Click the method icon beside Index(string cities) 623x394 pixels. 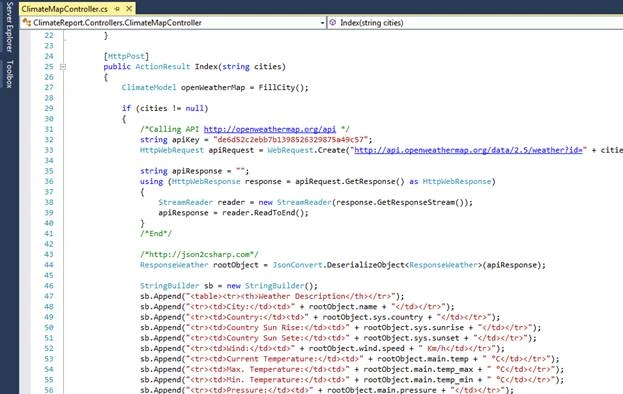click(333, 23)
